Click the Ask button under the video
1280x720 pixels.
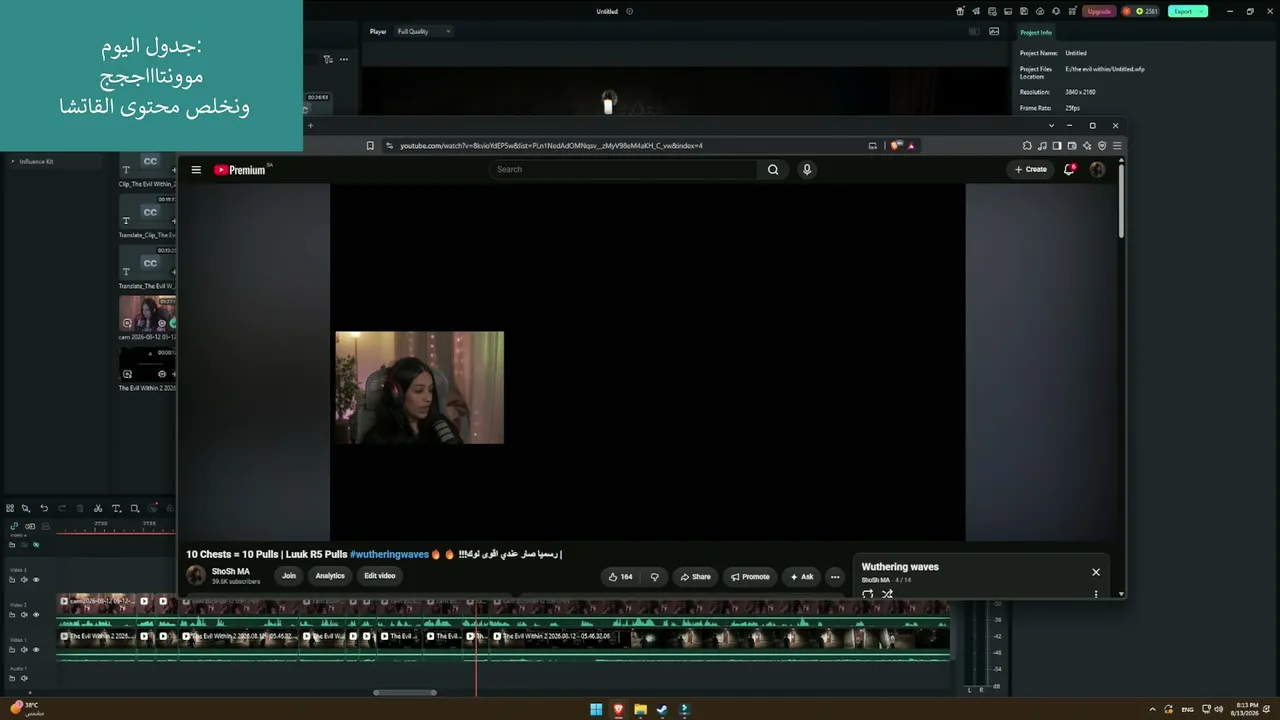click(802, 577)
